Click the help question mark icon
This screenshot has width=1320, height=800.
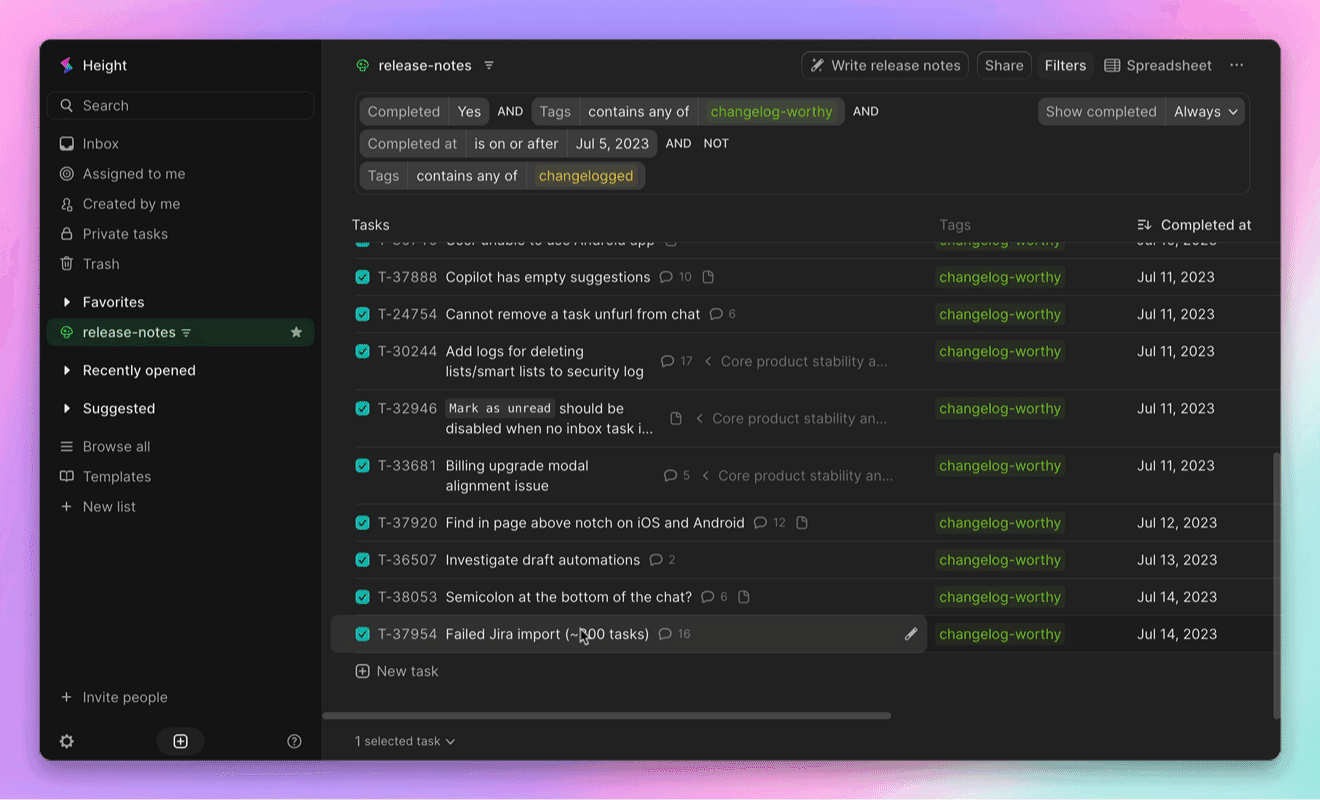pos(294,741)
